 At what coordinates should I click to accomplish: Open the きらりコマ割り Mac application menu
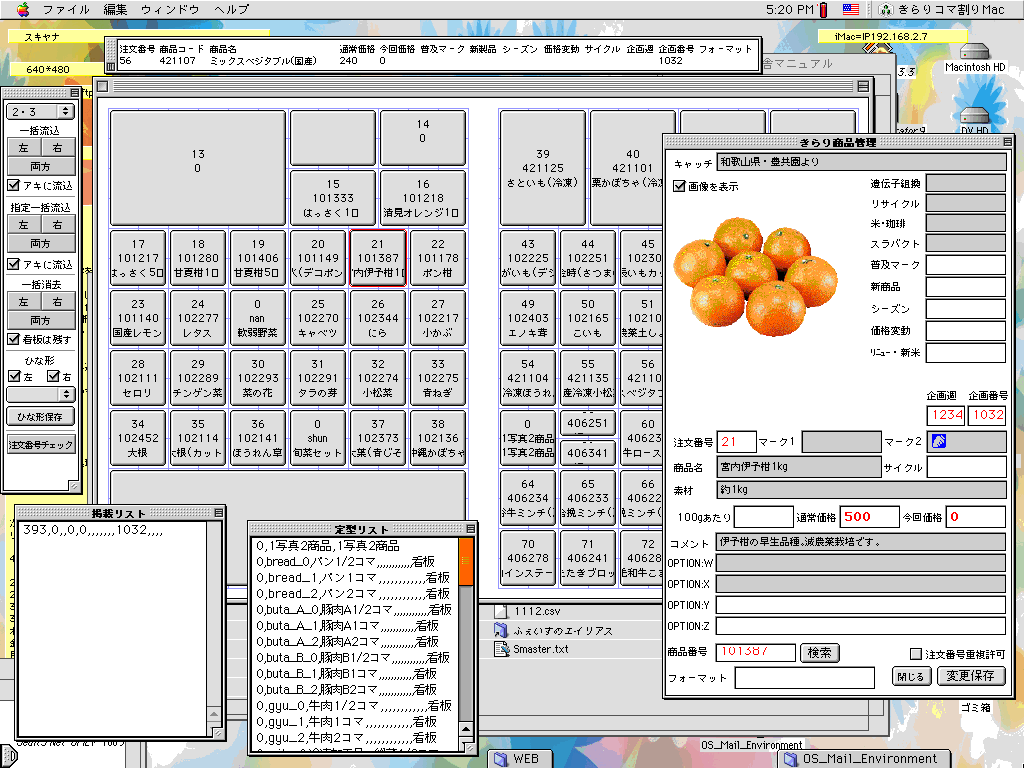(x=941, y=9)
